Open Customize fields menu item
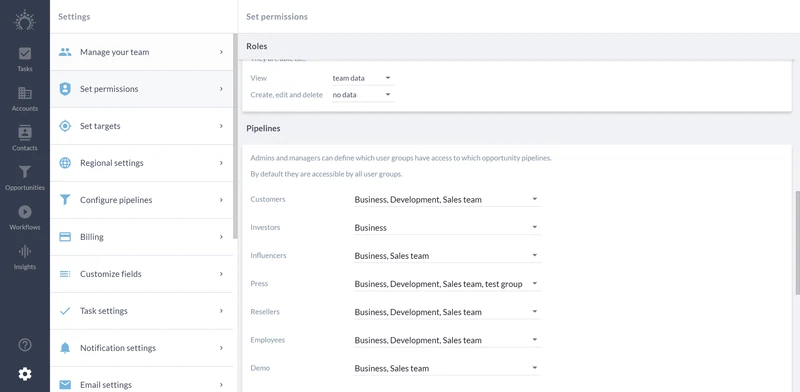800x392 pixels. click(142, 274)
